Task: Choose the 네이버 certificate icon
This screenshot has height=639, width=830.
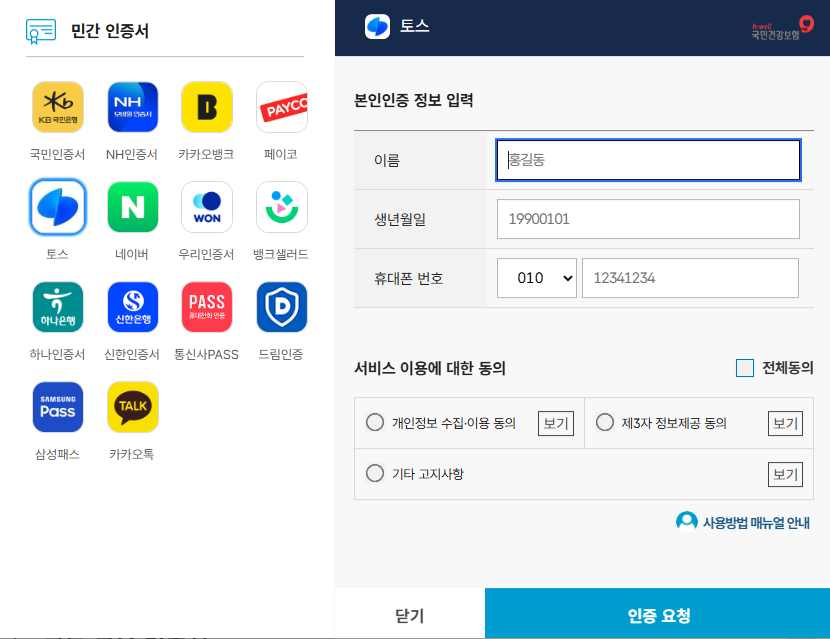Action: click(132, 207)
